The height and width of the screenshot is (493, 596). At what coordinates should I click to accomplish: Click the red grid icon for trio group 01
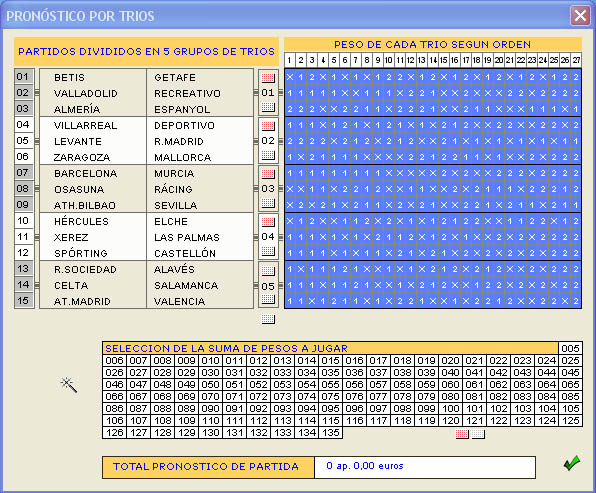[268, 78]
